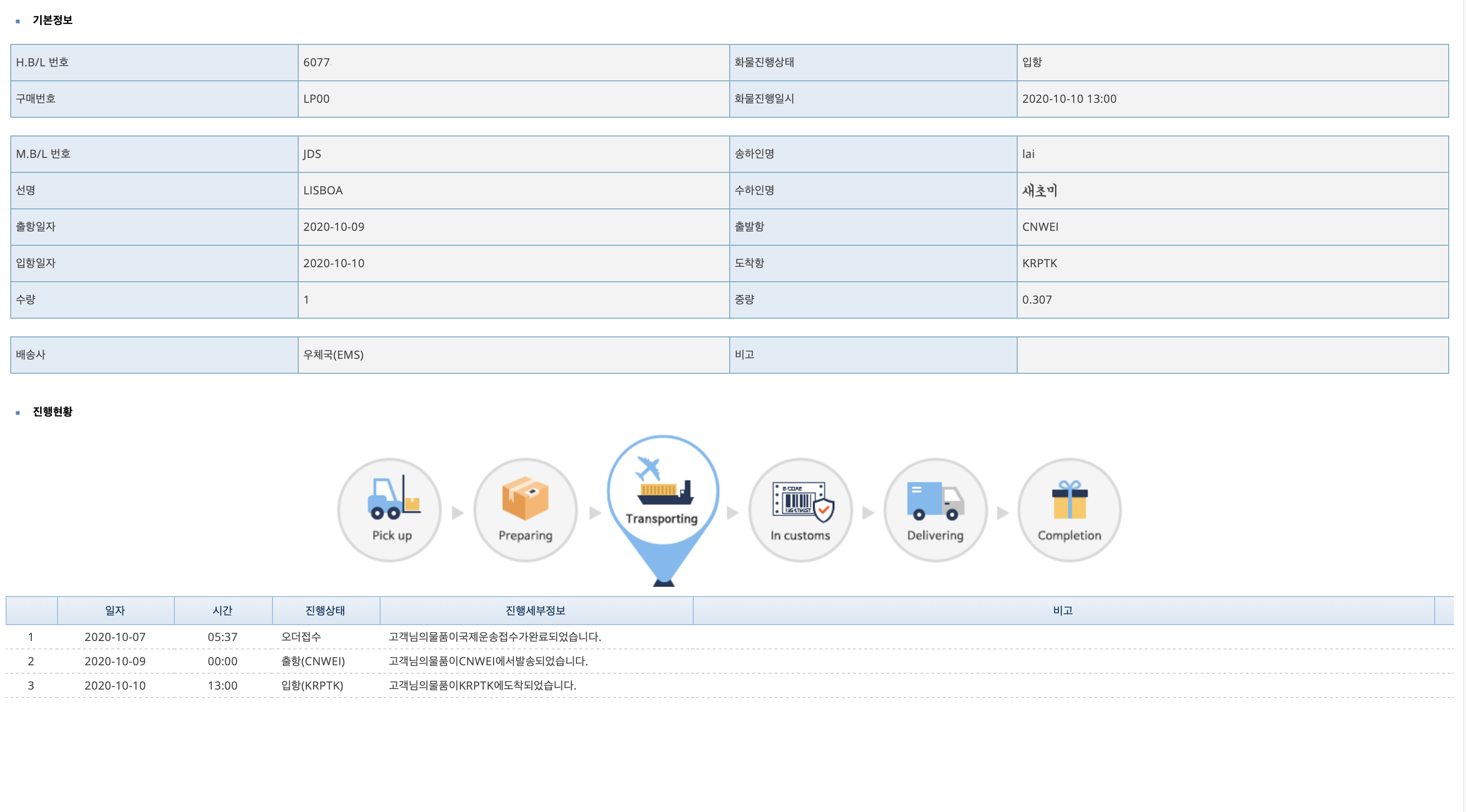Click the Pick up forklift icon
Image resolution: width=1466 pixels, height=812 pixels.
coord(394,497)
